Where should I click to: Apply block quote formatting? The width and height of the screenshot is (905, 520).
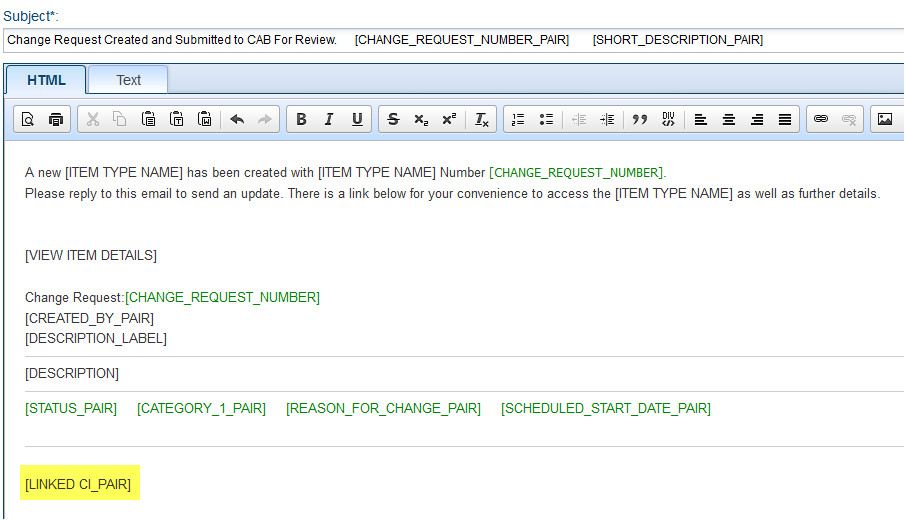tap(640, 119)
